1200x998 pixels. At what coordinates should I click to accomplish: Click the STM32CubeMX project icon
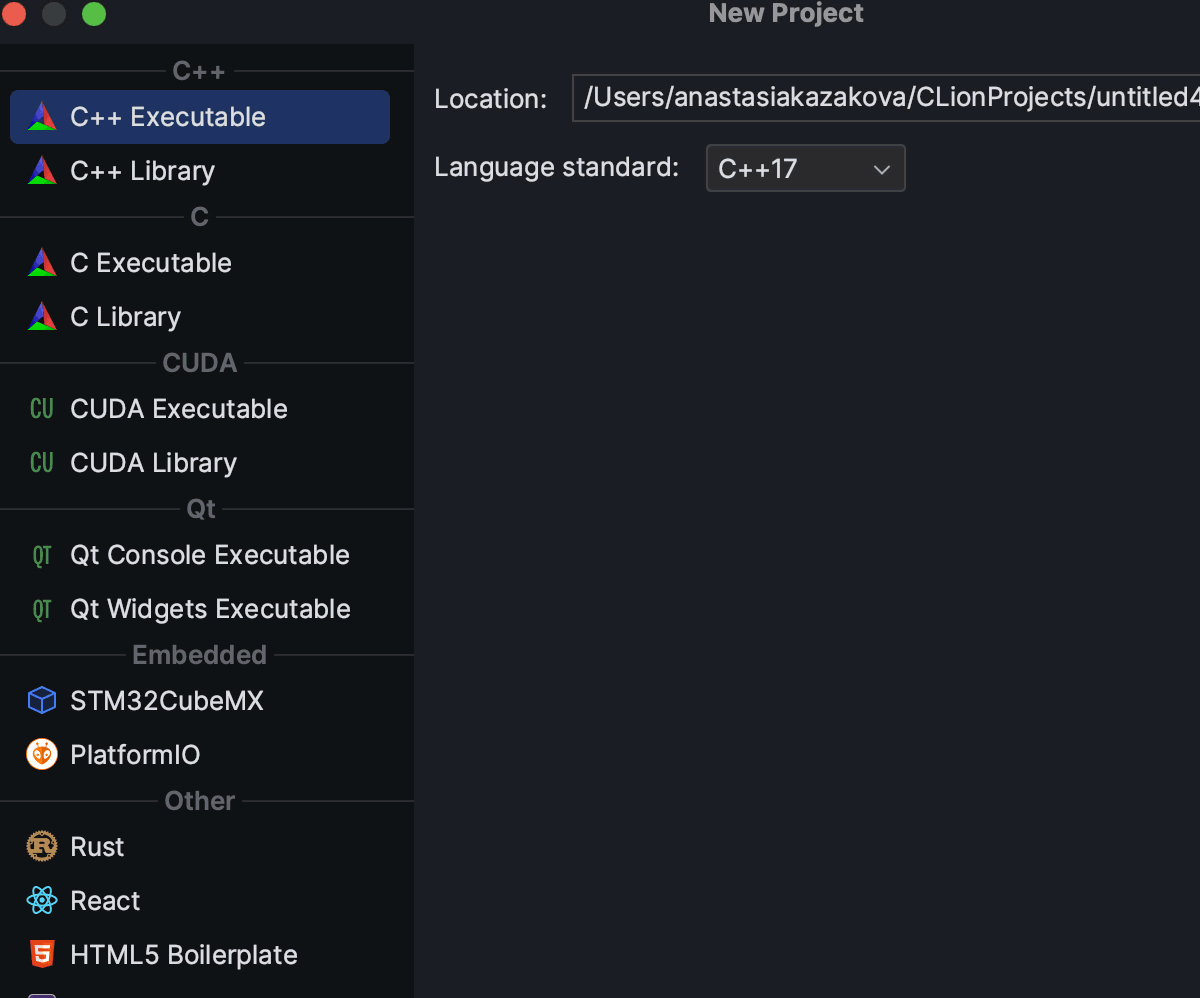click(x=41, y=700)
